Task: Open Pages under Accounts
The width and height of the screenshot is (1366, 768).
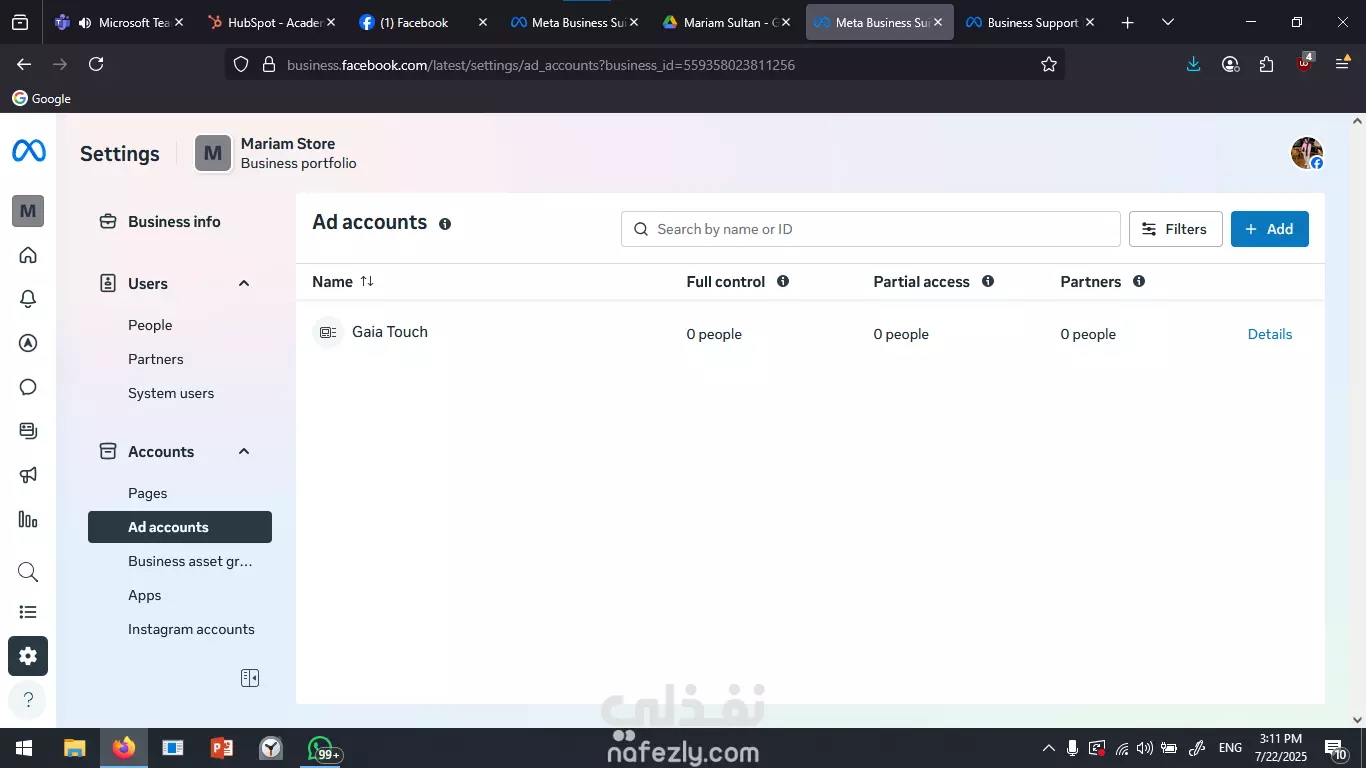Action: pos(147,493)
